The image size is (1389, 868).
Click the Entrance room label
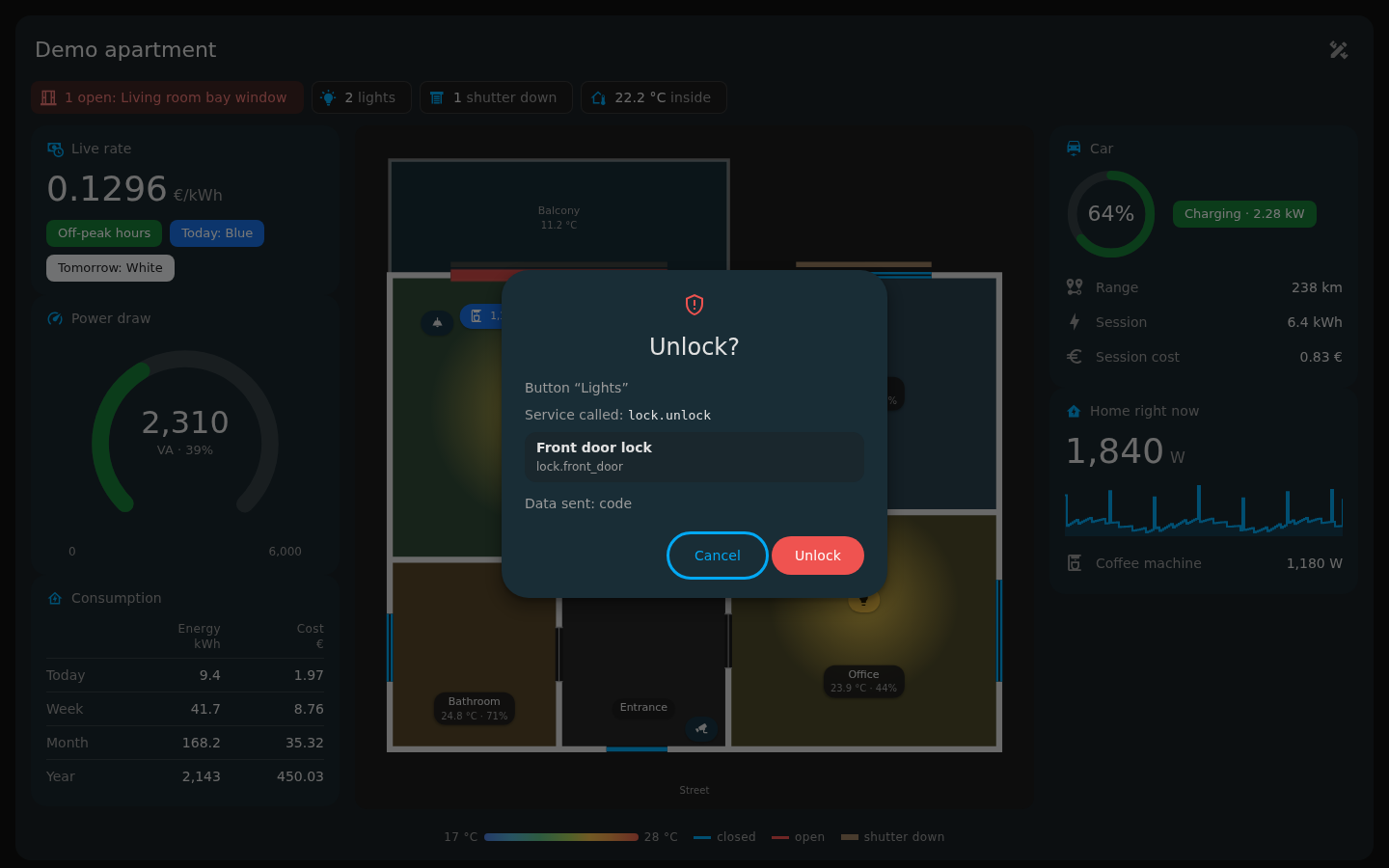643,707
